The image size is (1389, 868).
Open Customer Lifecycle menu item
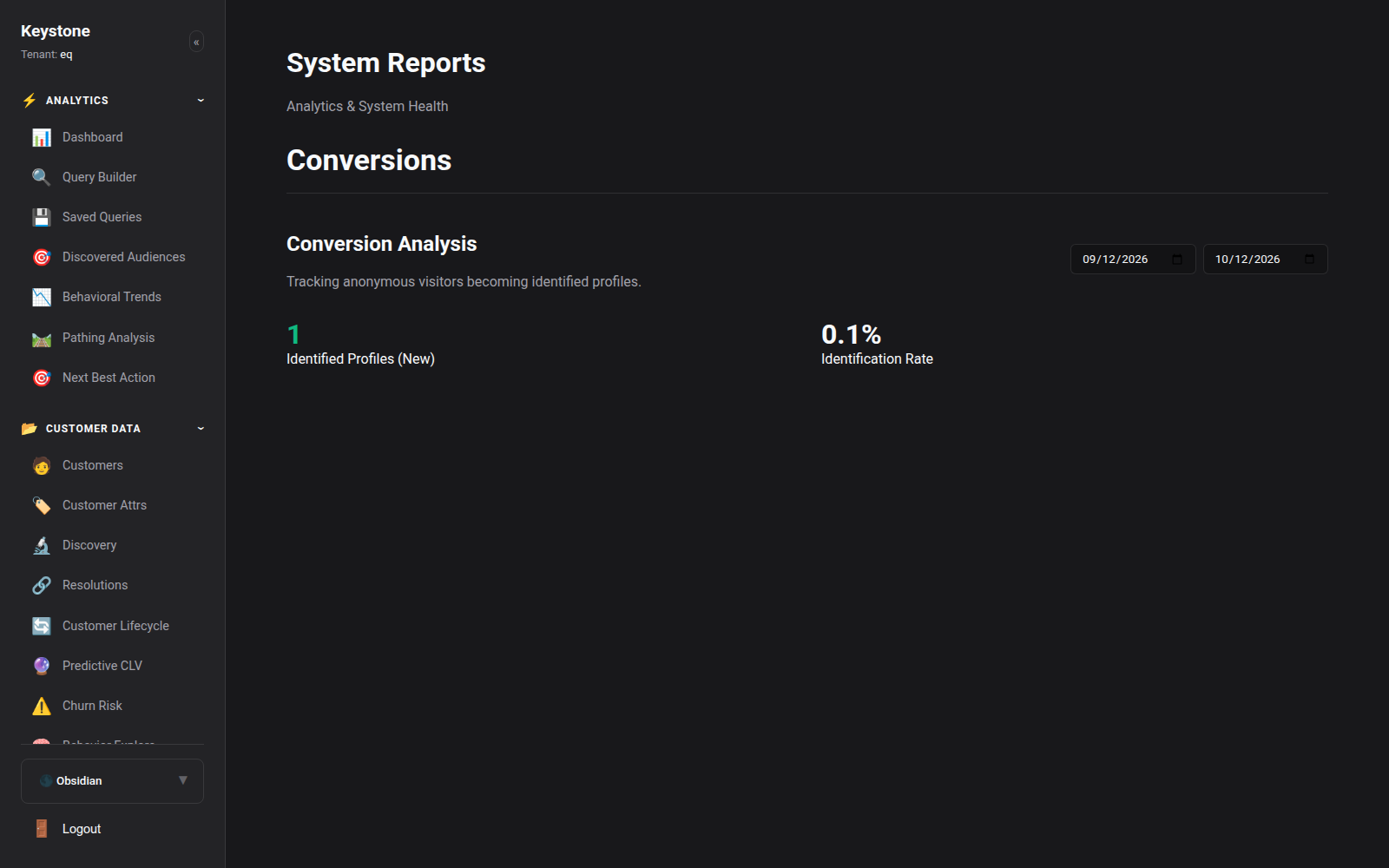coord(112,626)
